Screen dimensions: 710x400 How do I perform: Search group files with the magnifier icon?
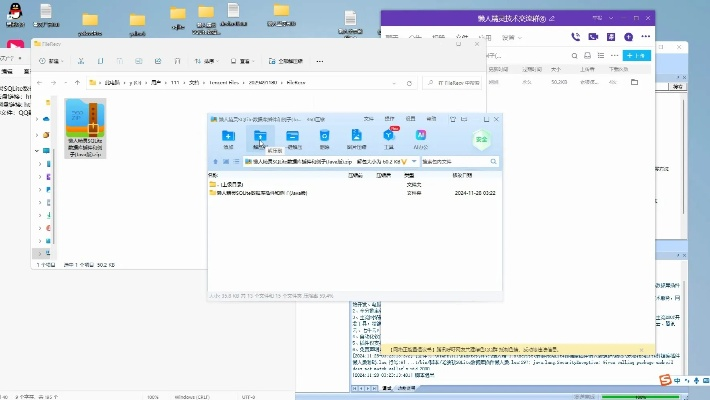(x=575, y=56)
